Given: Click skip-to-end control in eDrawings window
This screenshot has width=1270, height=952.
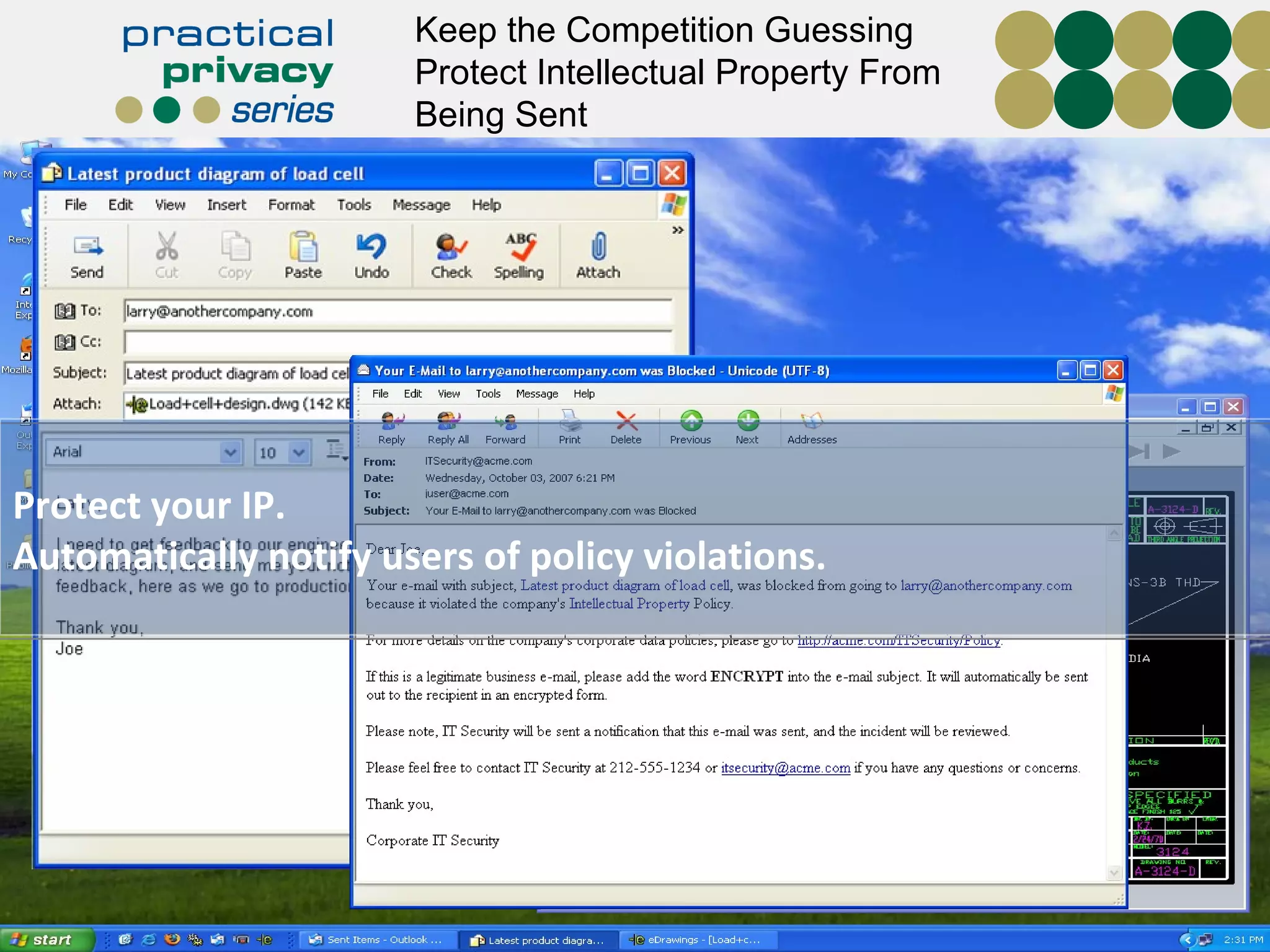Looking at the screenshot, I should point(1140,451).
